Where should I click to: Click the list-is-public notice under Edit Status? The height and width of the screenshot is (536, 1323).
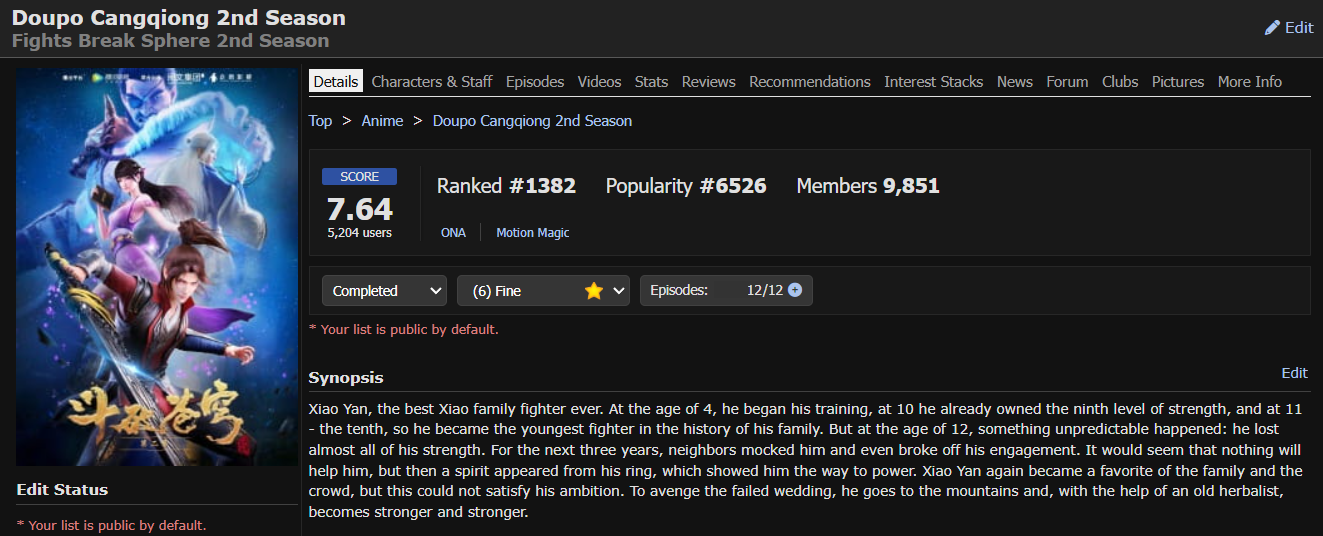pos(112,525)
